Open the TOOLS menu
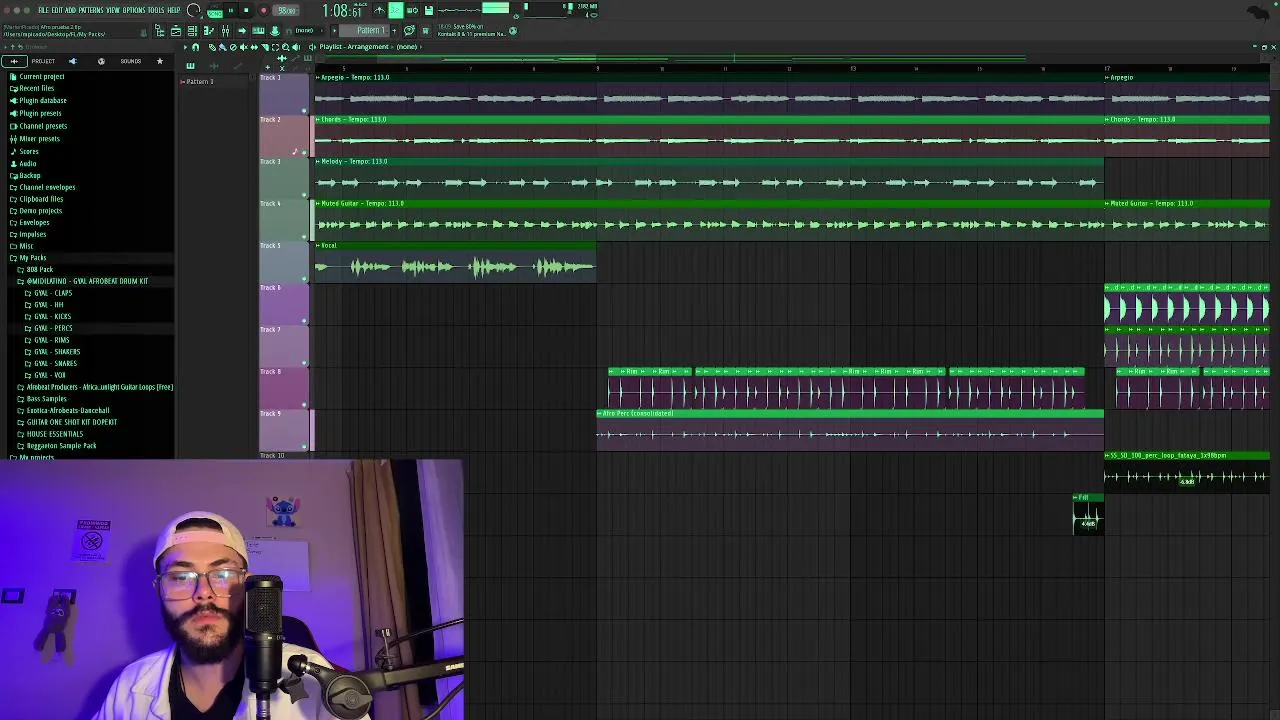The height and width of the screenshot is (720, 1280). point(156,10)
